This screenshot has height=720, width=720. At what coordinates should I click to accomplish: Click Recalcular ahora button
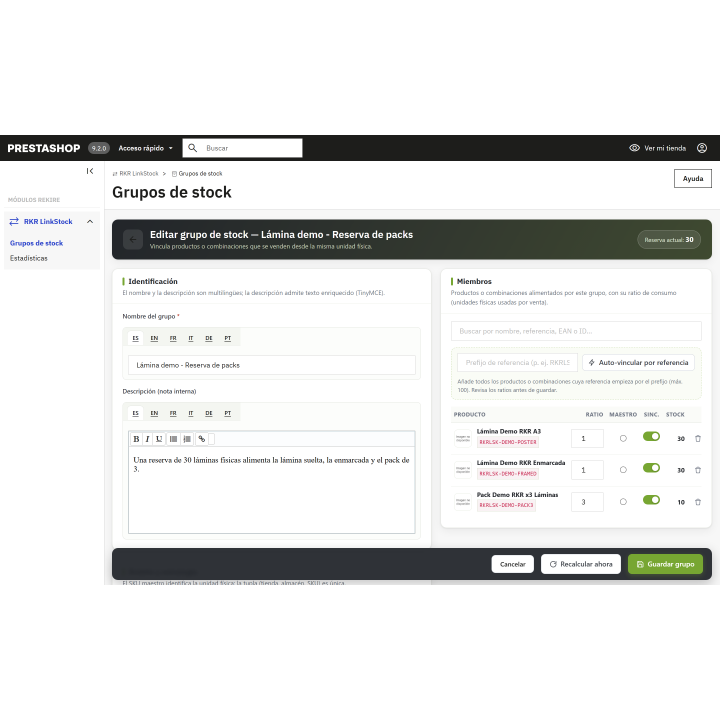click(581, 564)
